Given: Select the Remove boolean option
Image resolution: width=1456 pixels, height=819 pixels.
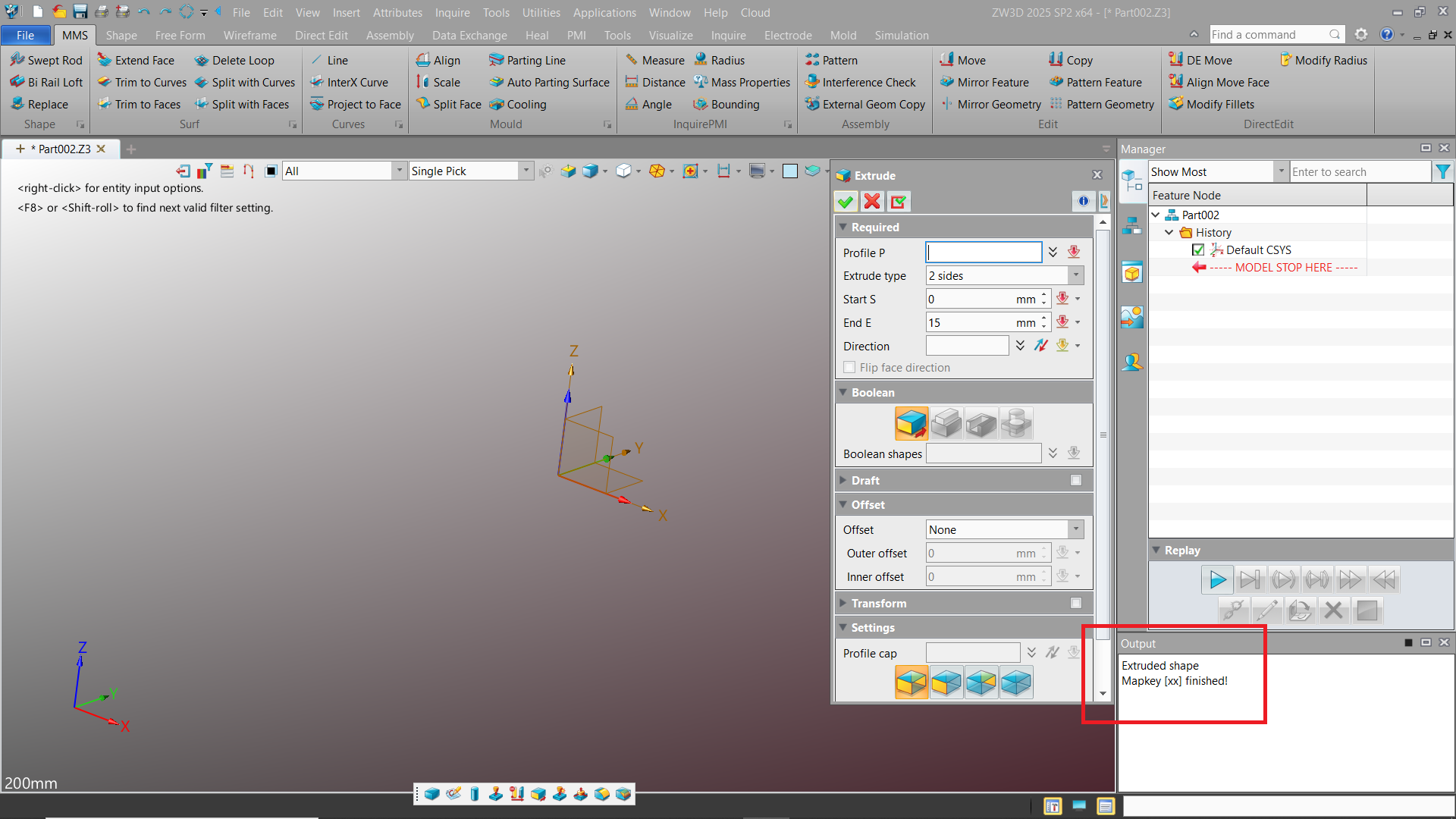Looking at the screenshot, I should pos(981,423).
